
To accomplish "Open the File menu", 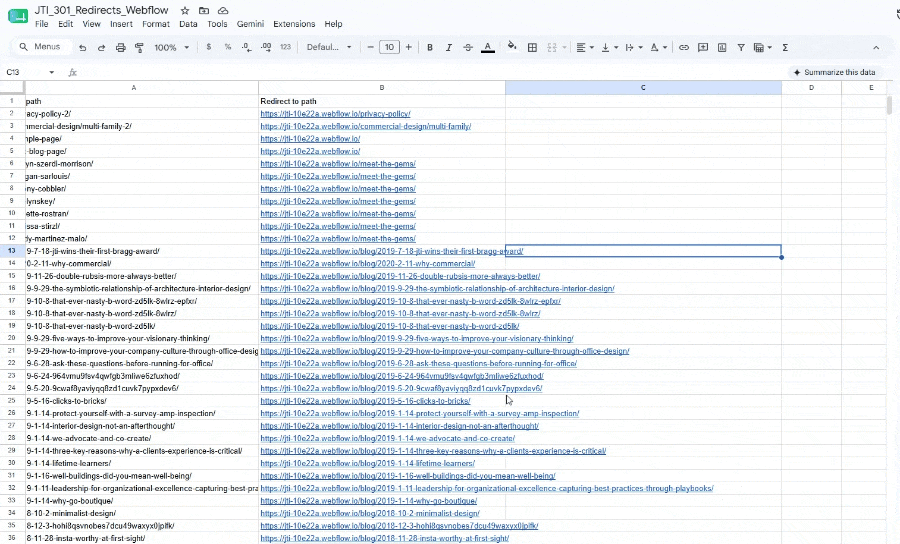I will pos(41,24).
